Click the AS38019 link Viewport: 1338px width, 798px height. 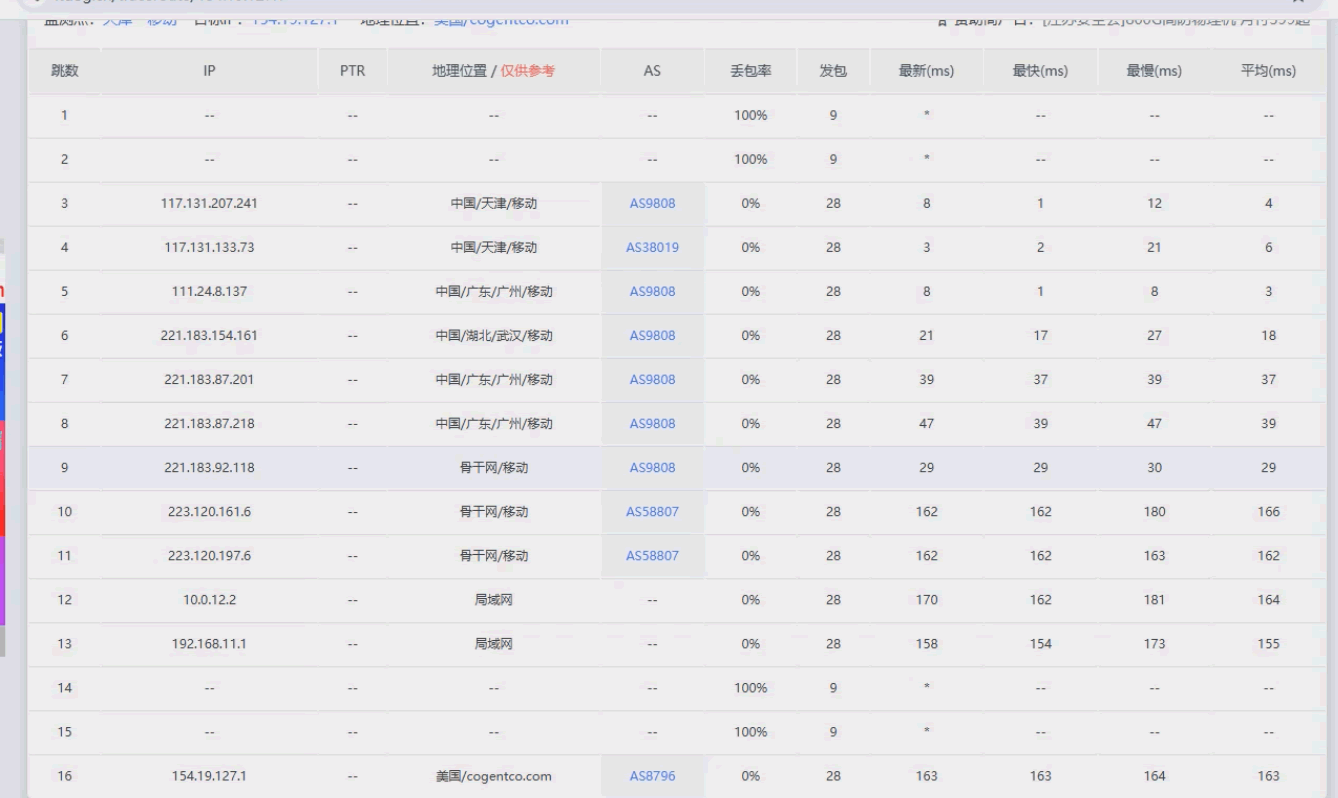click(x=652, y=248)
